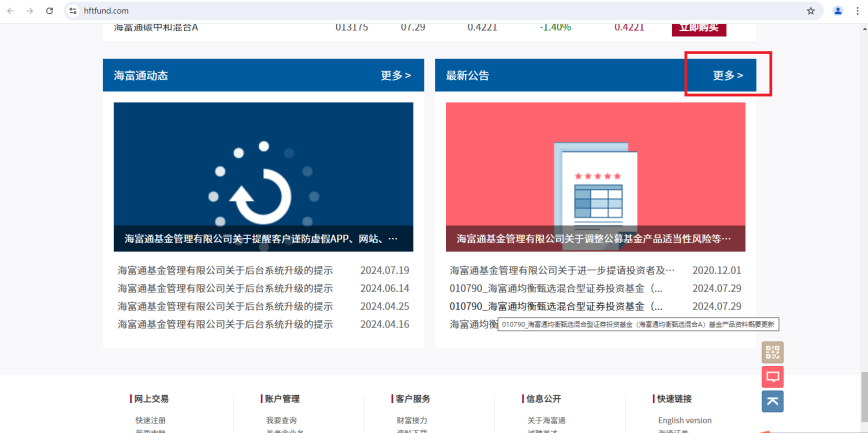Open headline about 调整公募基金产品适当性风险等
The image size is (868, 433).
[594, 239]
